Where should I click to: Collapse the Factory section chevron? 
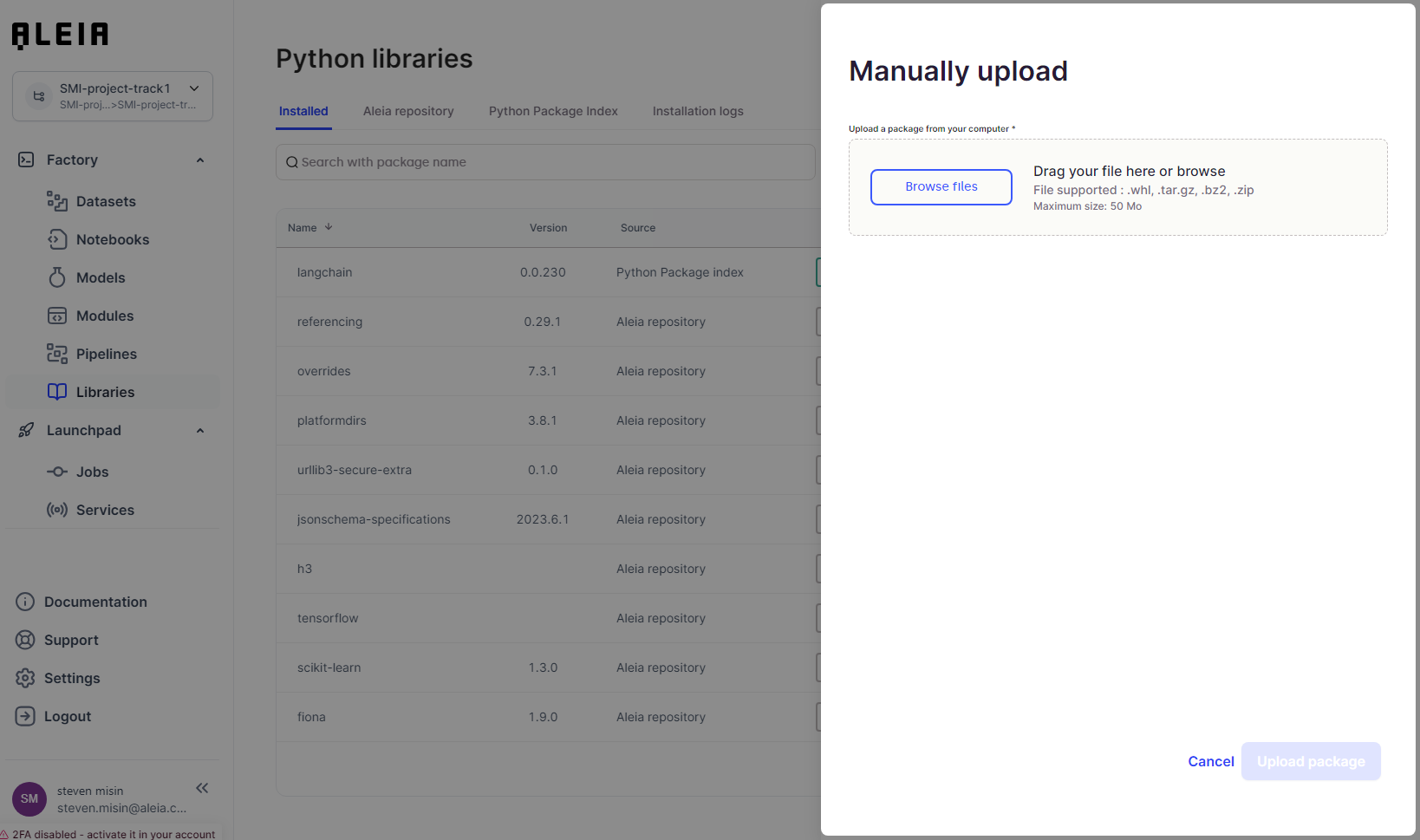coord(200,160)
